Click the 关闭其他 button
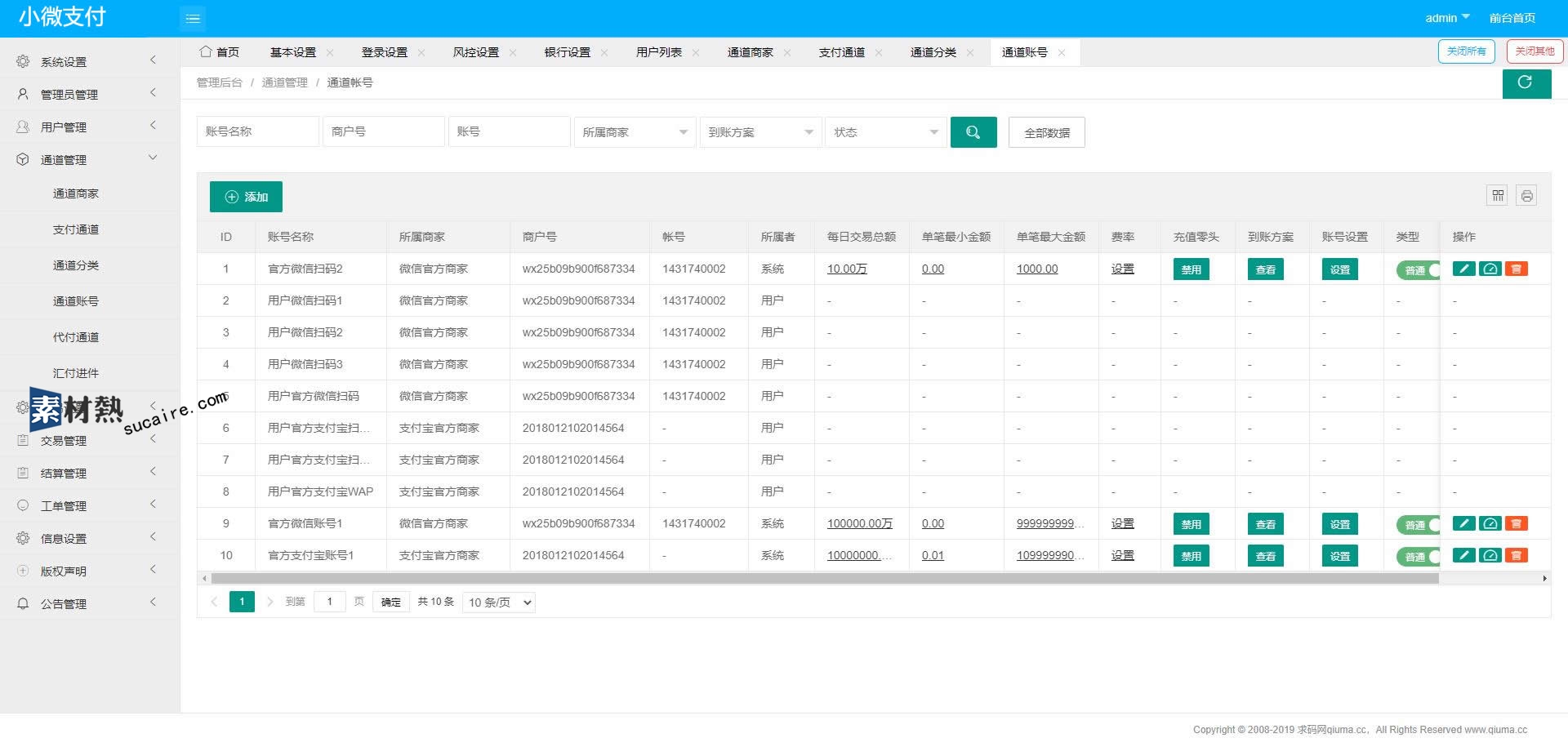The image size is (1568, 747). 1535,51
